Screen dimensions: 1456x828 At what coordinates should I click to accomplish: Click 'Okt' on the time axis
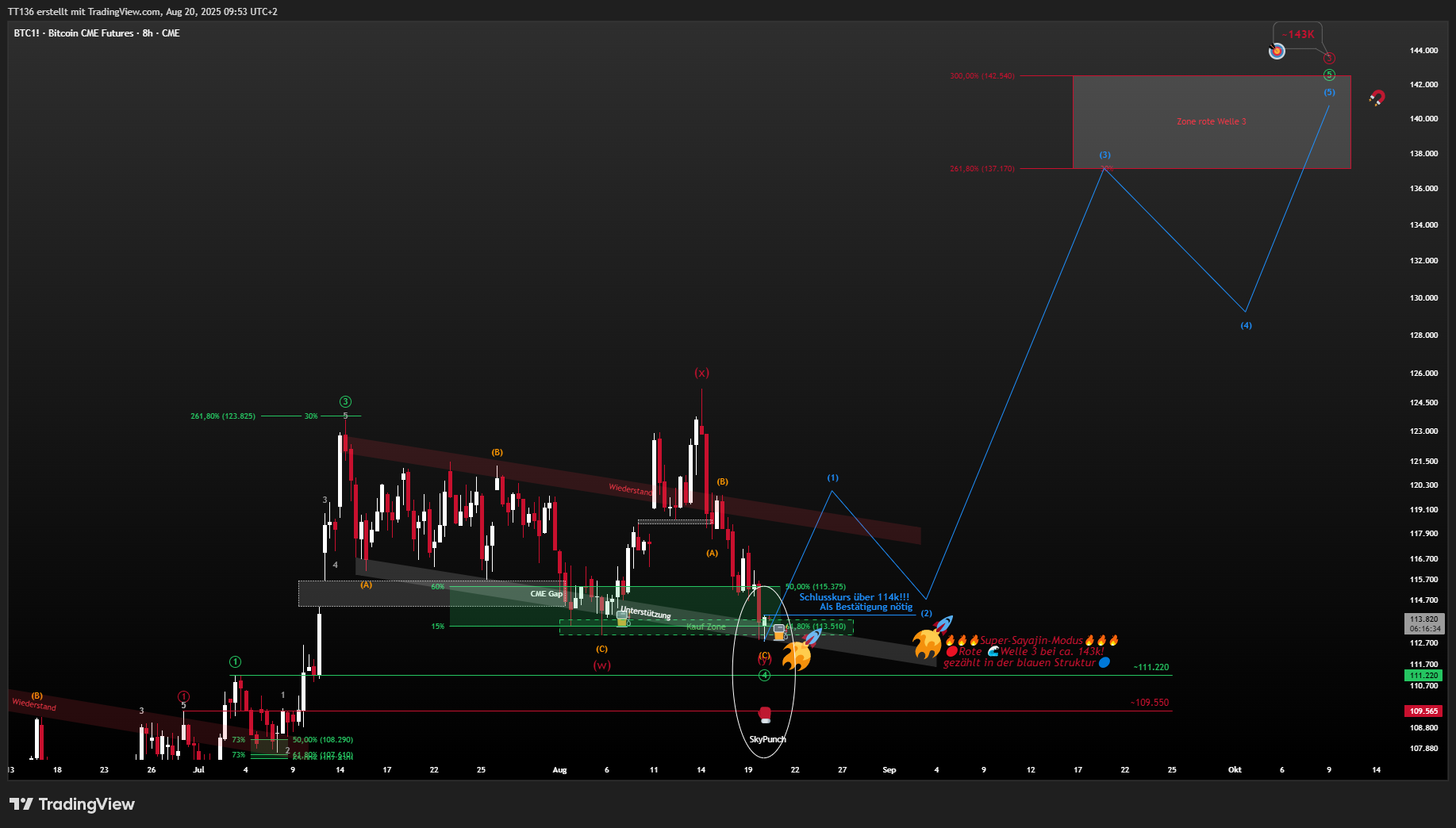pos(1235,769)
